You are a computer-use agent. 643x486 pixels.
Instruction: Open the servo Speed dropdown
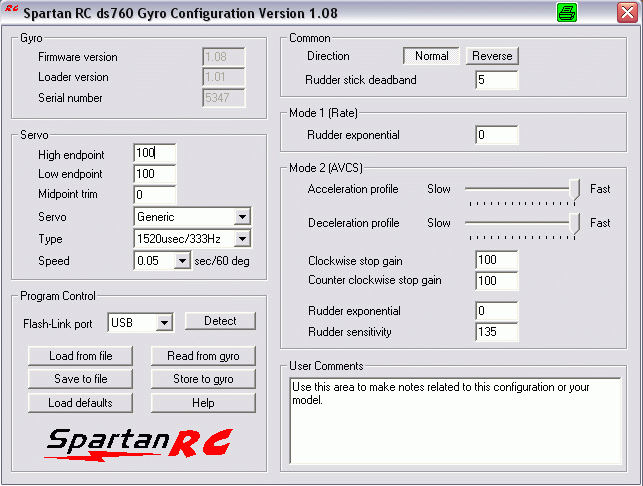[x=182, y=261]
